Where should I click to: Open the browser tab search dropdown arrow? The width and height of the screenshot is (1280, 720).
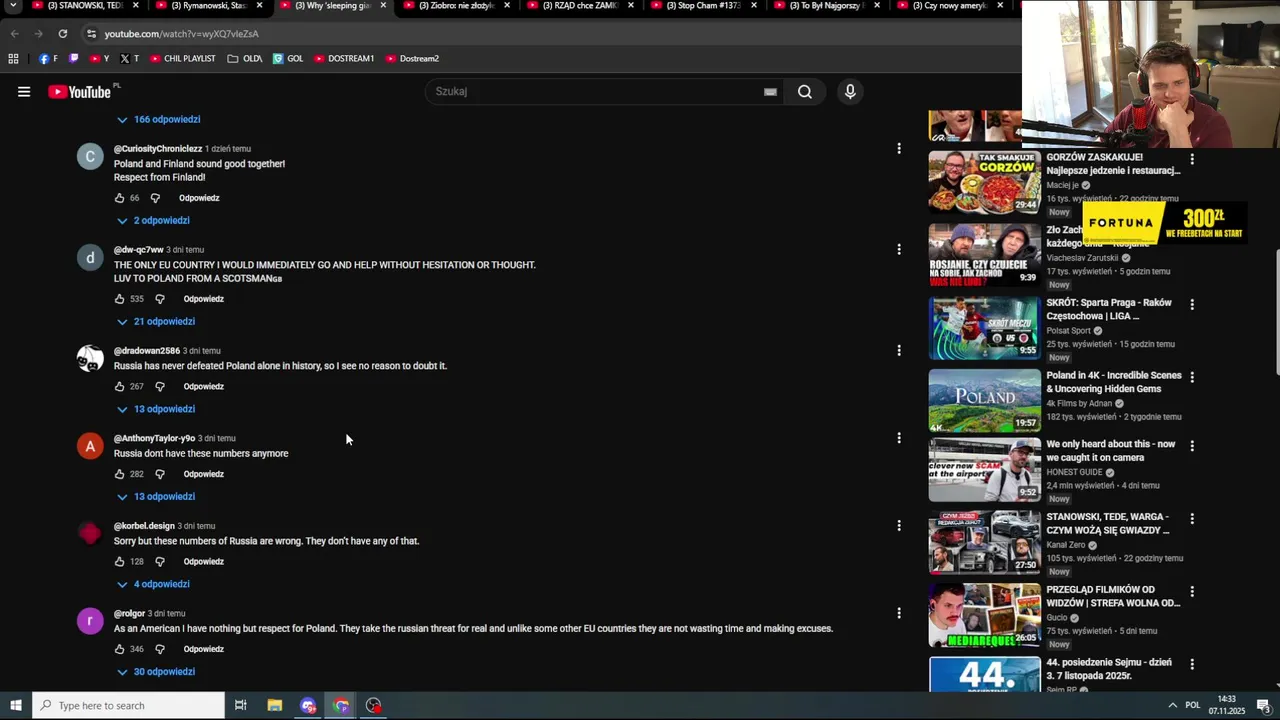(x=13, y=6)
